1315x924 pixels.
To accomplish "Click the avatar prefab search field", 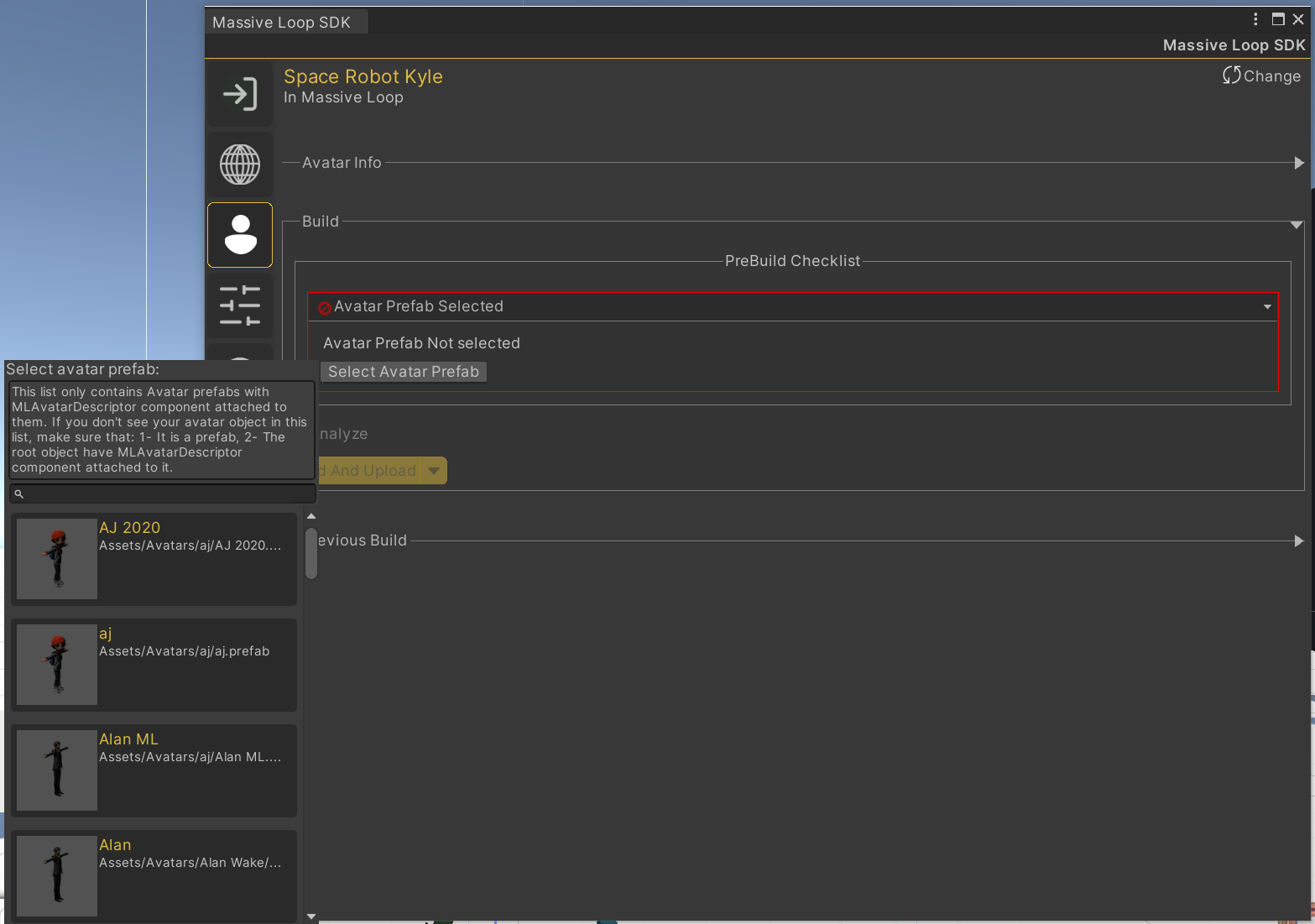I will (x=163, y=493).
